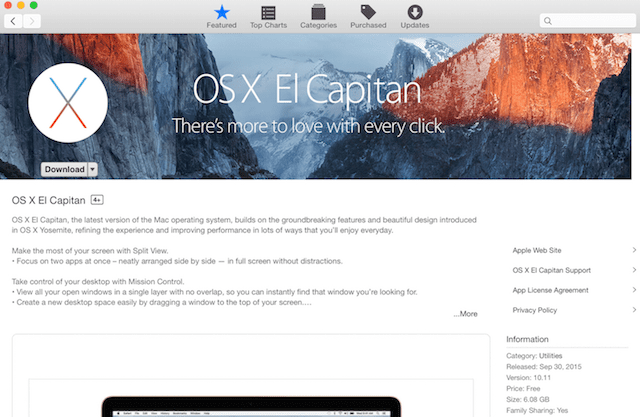Open the Top Charts icon

[268, 12]
